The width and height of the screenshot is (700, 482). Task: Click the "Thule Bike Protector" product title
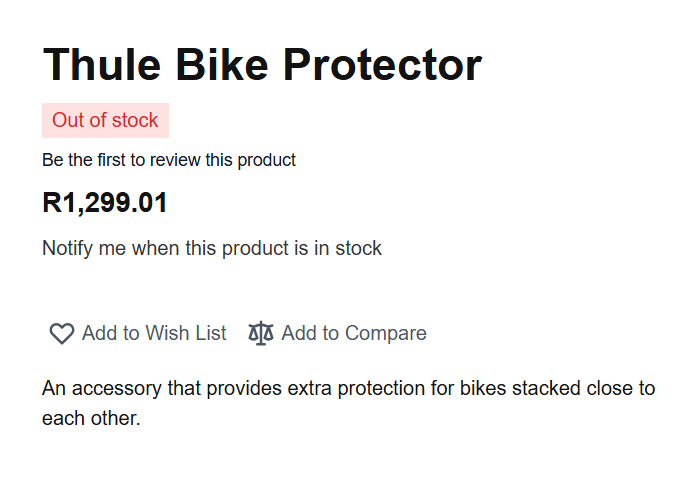[262, 65]
